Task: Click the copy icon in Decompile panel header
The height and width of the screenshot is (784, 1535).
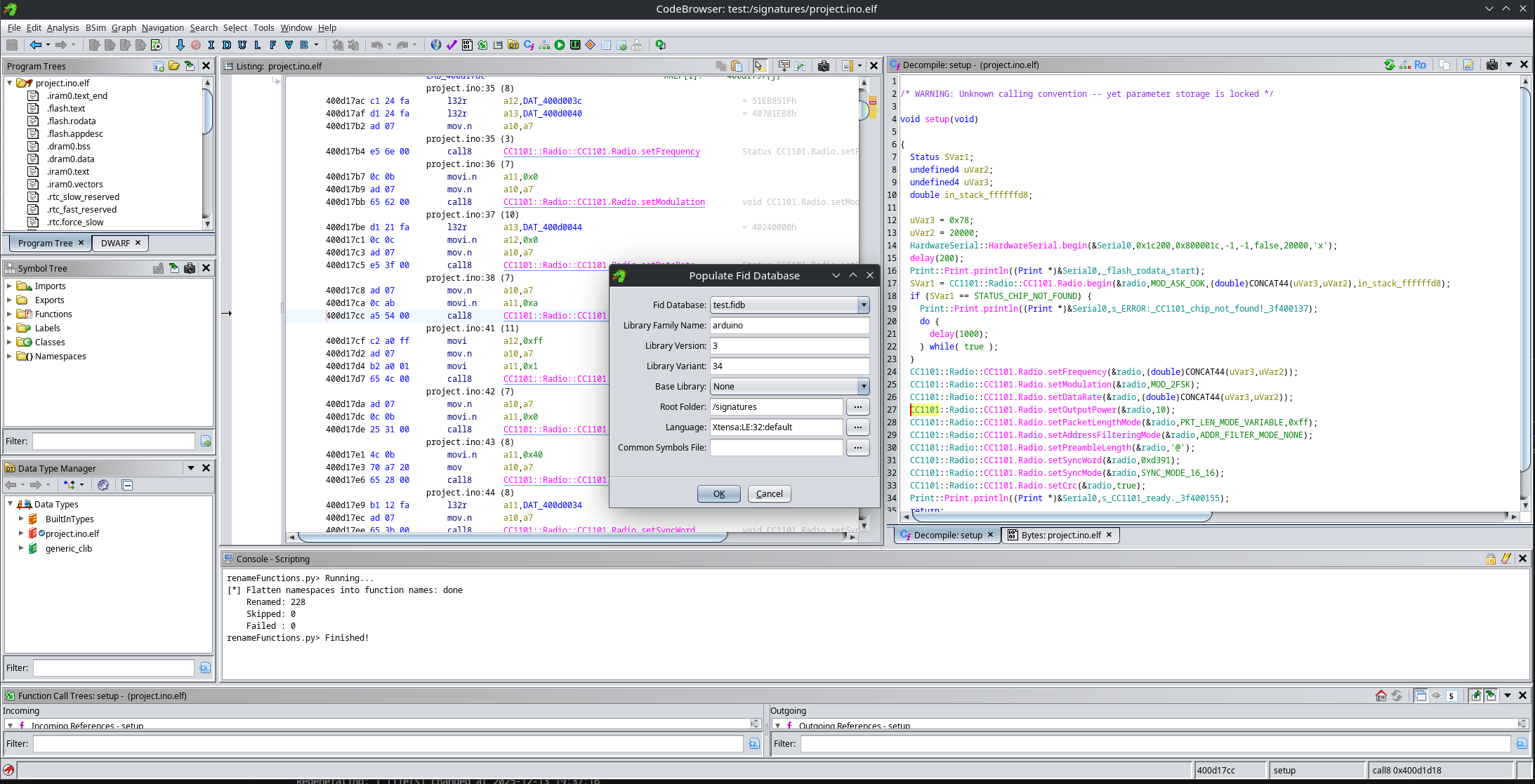Action: coord(1444,65)
